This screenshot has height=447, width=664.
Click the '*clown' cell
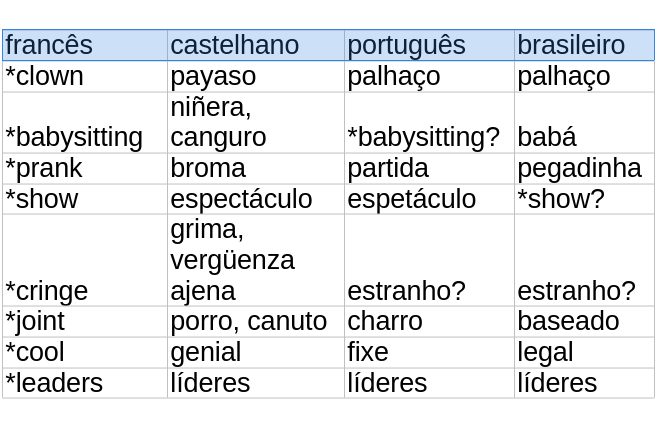(x=85, y=77)
